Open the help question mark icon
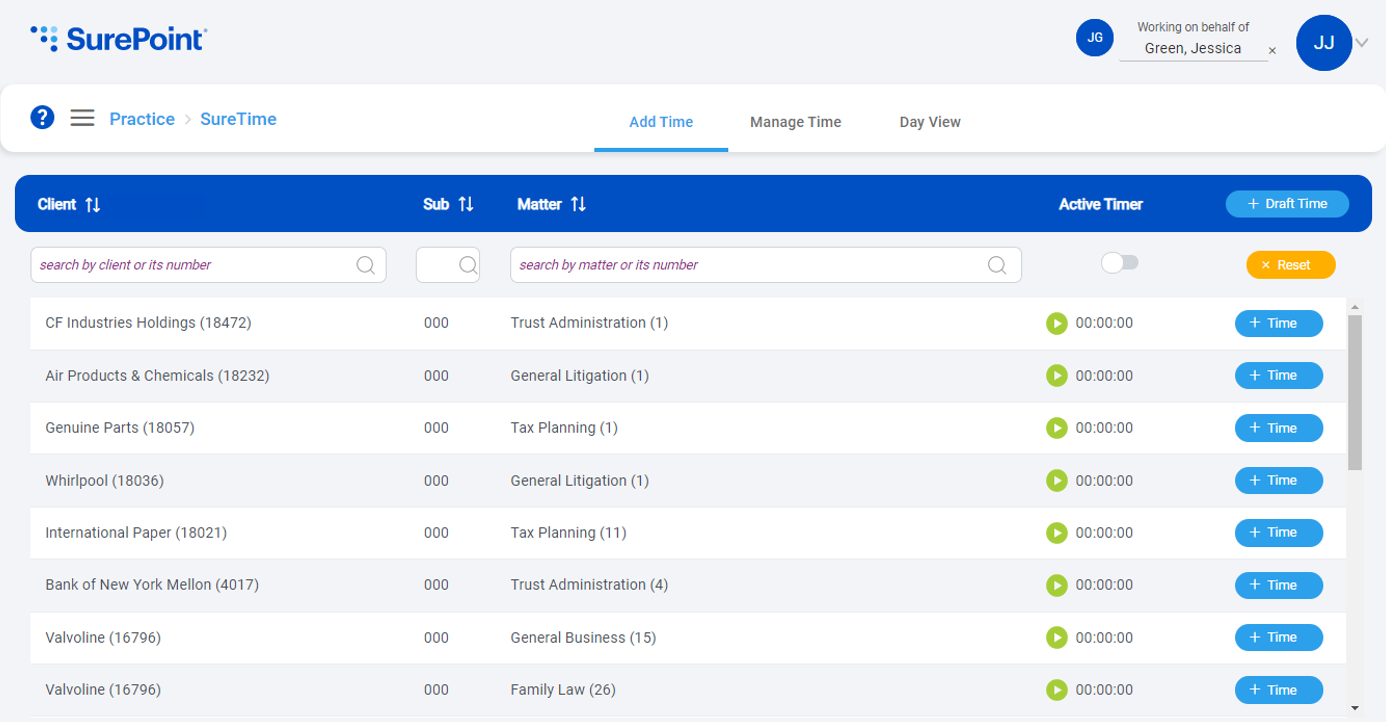The height and width of the screenshot is (722, 1386). [x=42, y=118]
